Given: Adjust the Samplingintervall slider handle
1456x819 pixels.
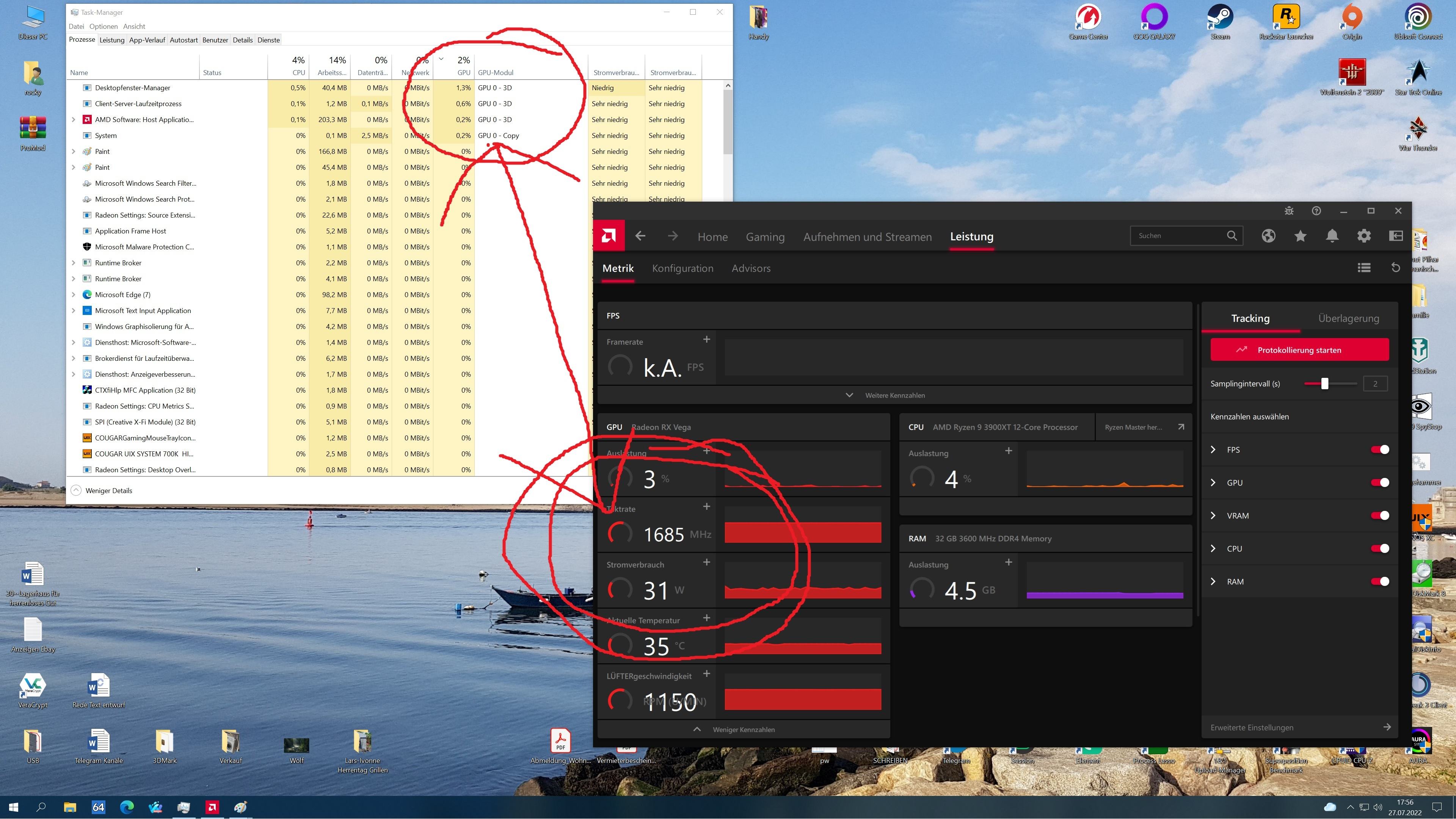Looking at the screenshot, I should click(1324, 384).
